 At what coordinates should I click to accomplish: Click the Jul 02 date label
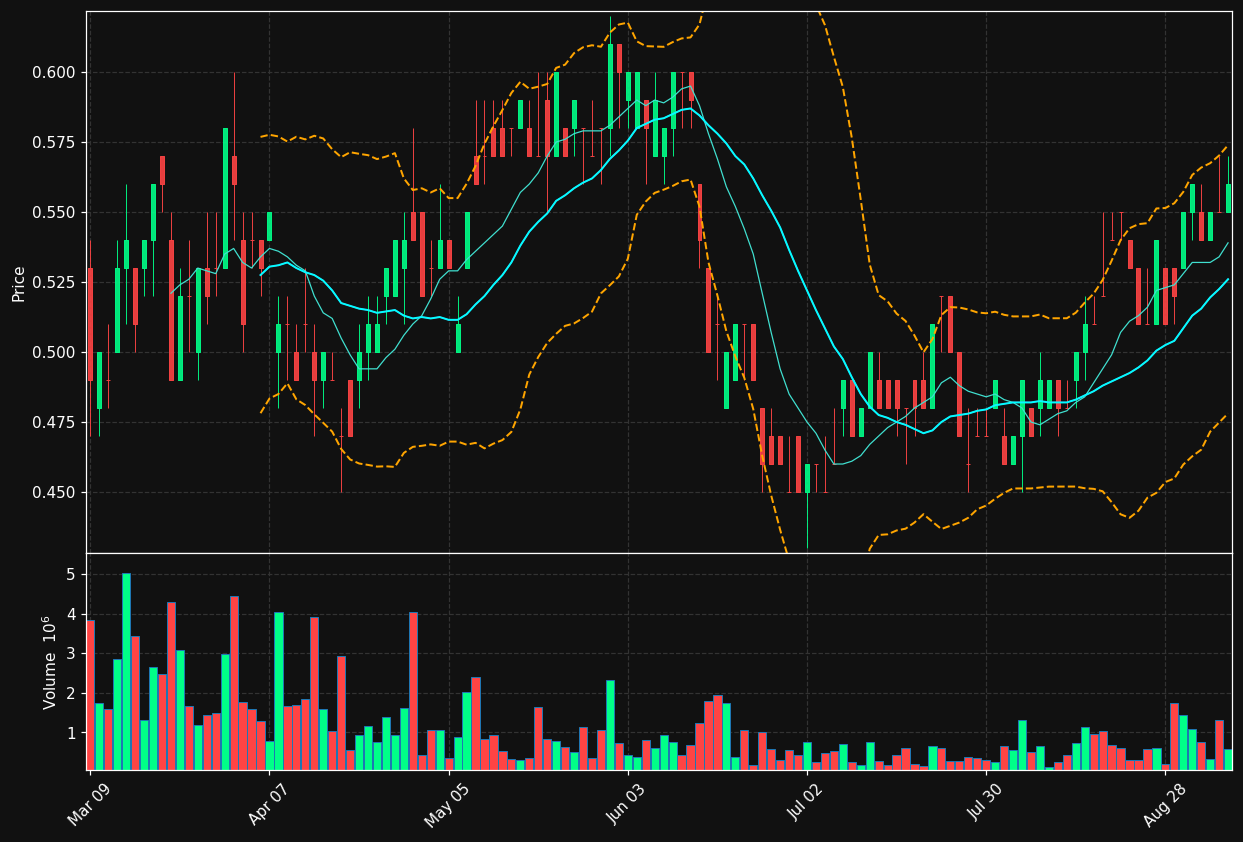point(806,802)
